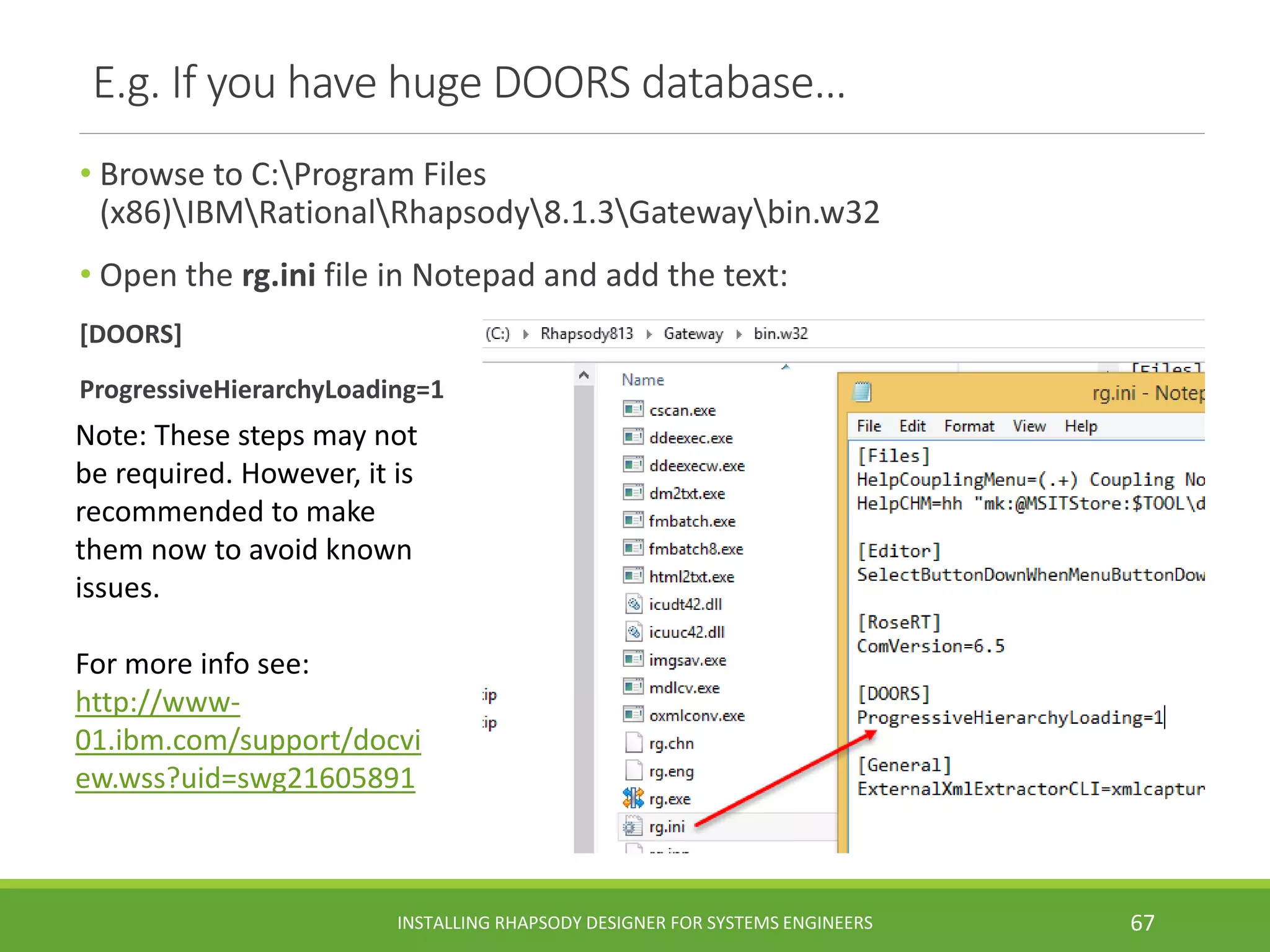Select the imgsav.exe file name
Viewport: 1270px width, 952px height.
coord(687,660)
